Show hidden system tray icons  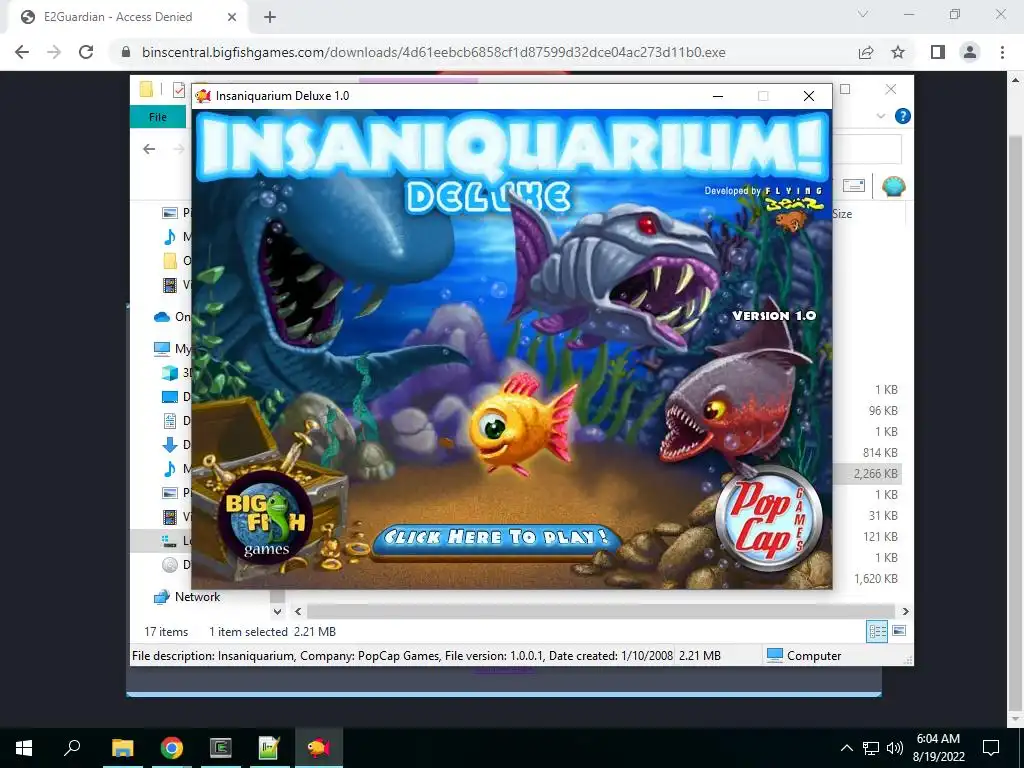click(846, 748)
